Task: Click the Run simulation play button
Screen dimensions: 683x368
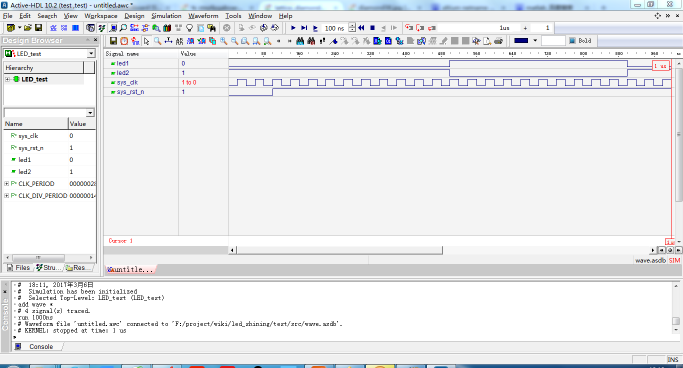Action: point(293,28)
